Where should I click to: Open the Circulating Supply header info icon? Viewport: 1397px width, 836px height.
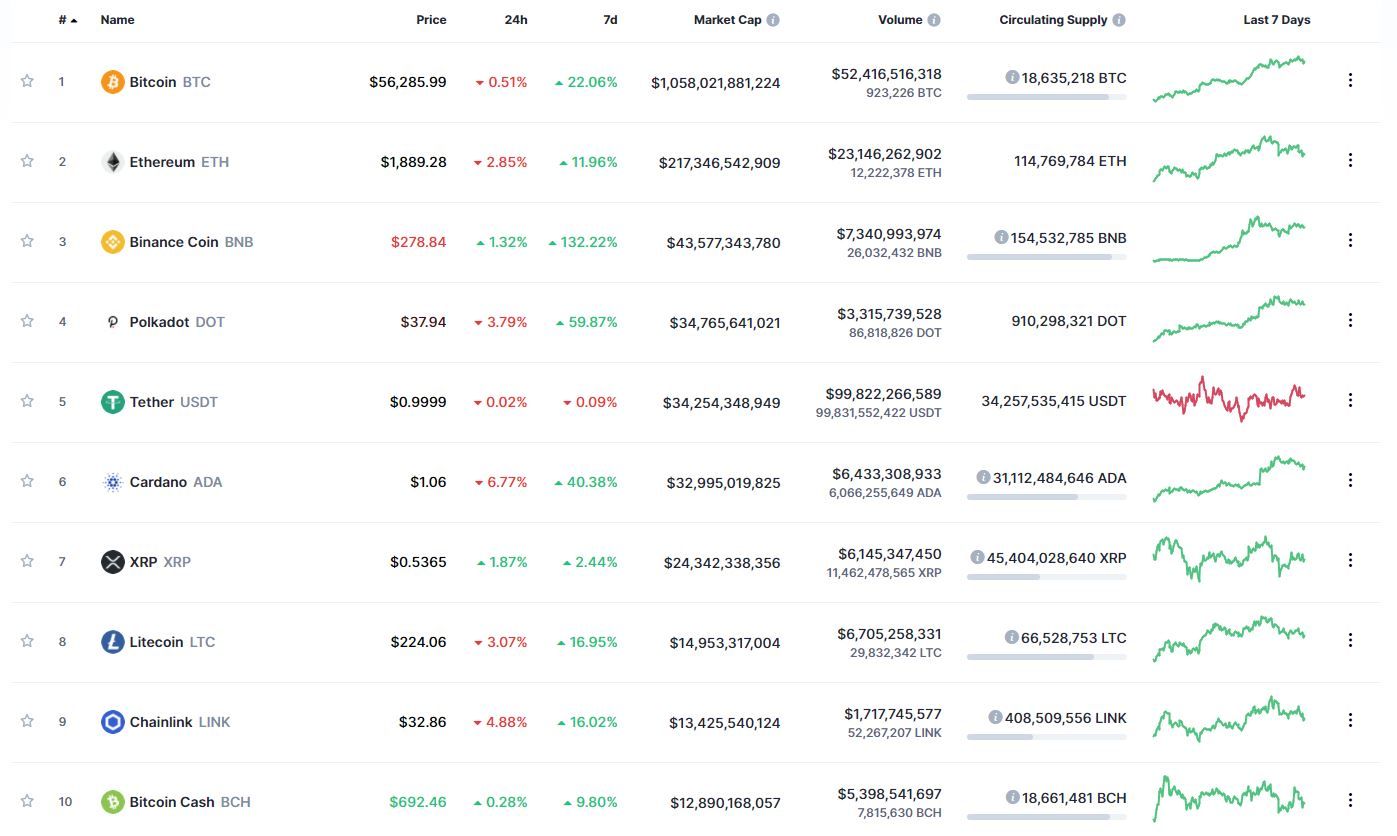click(1119, 20)
